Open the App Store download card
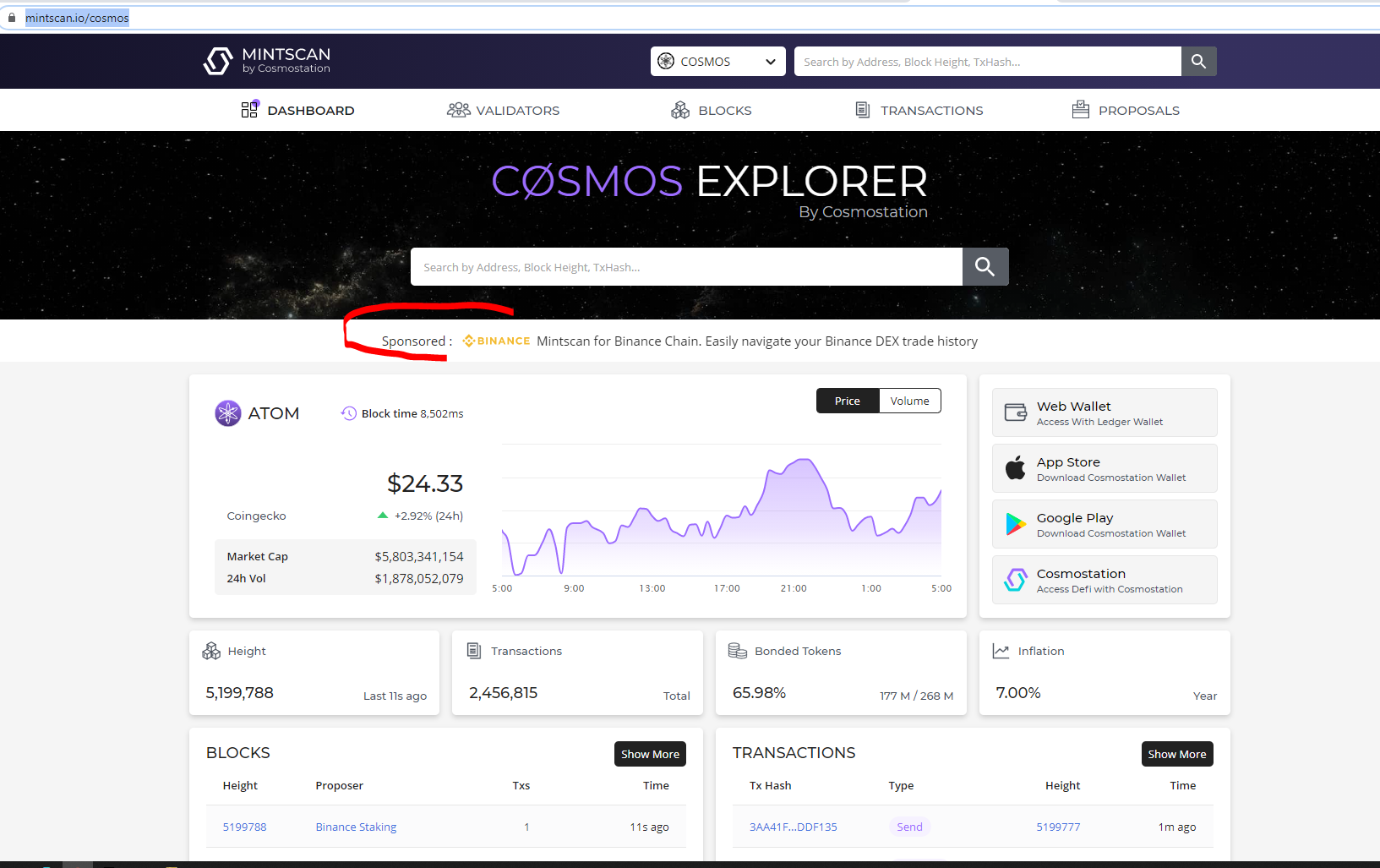The image size is (1380, 868). click(1105, 468)
